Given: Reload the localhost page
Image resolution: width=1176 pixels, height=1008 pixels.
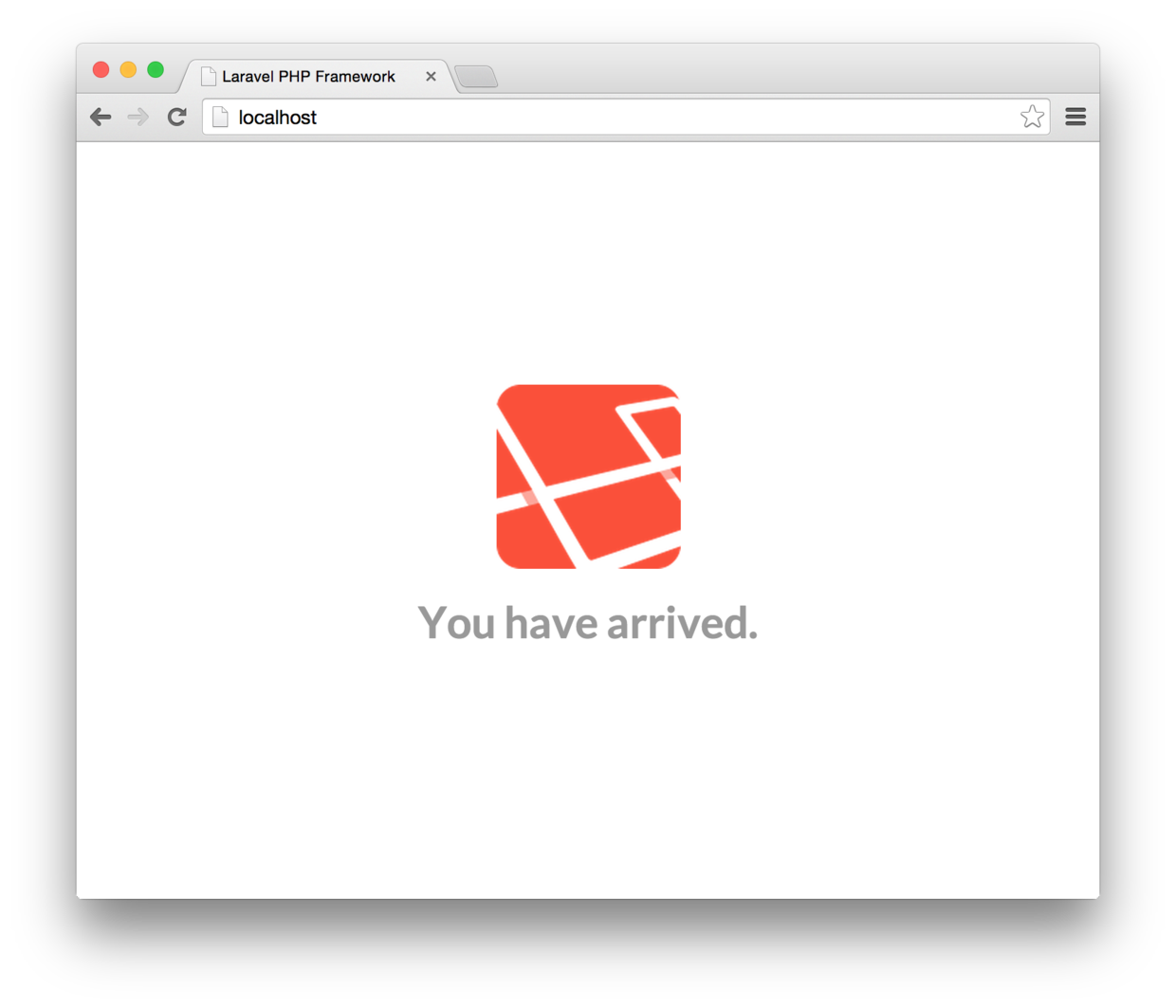Looking at the screenshot, I should [176, 117].
